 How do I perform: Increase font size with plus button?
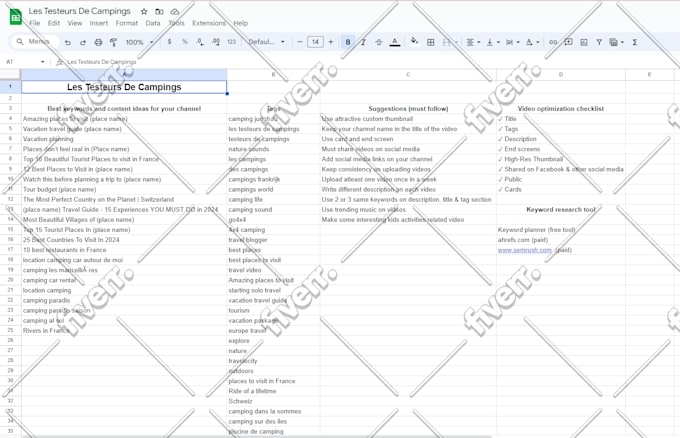(x=331, y=42)
